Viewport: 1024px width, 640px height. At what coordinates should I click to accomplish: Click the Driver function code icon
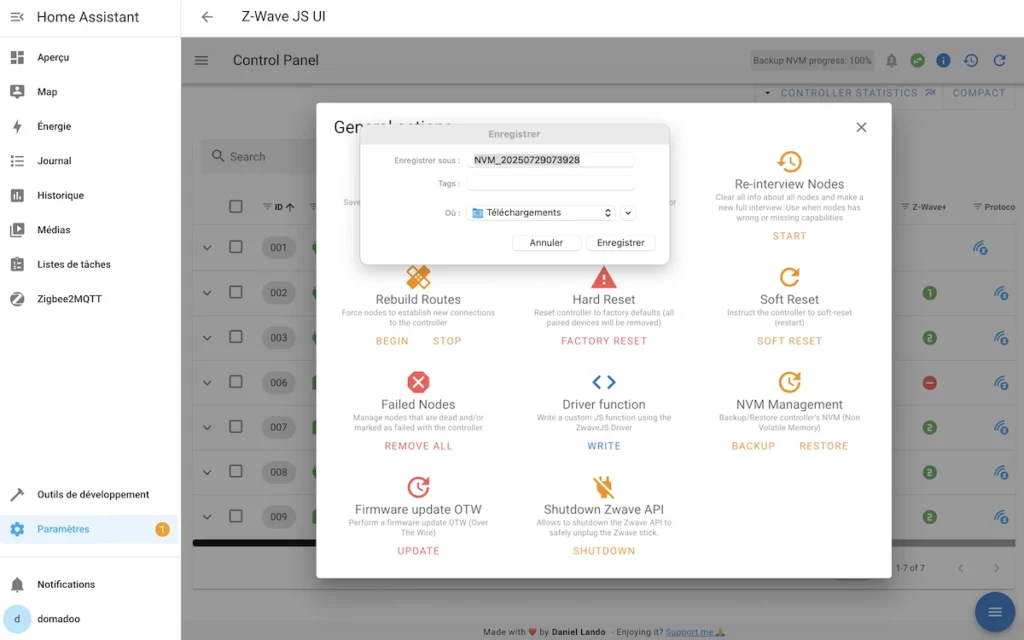pyautogui.click(x=603, y=382)
